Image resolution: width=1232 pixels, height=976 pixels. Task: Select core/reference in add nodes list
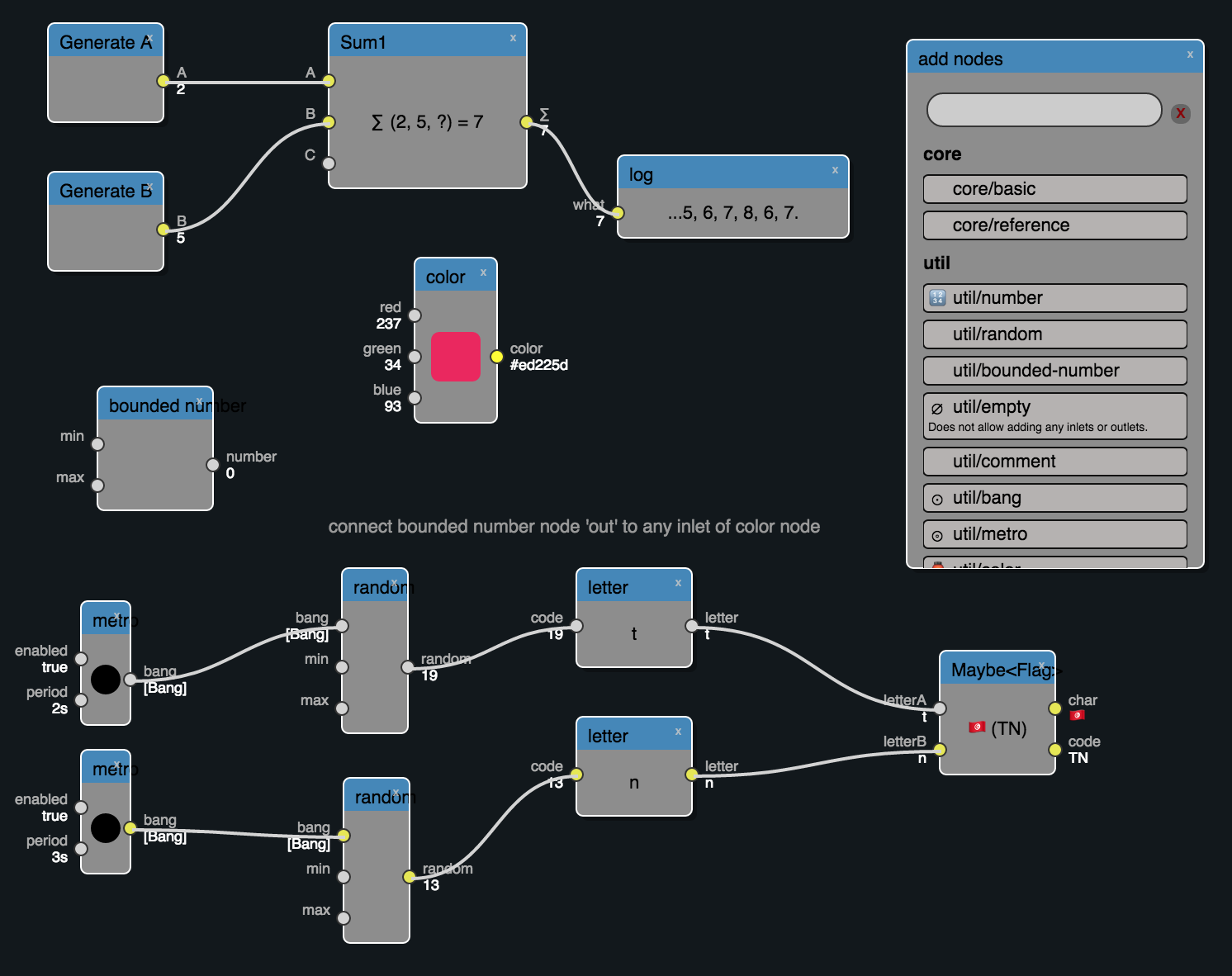pyautogui.click(x=1054, y=225)
